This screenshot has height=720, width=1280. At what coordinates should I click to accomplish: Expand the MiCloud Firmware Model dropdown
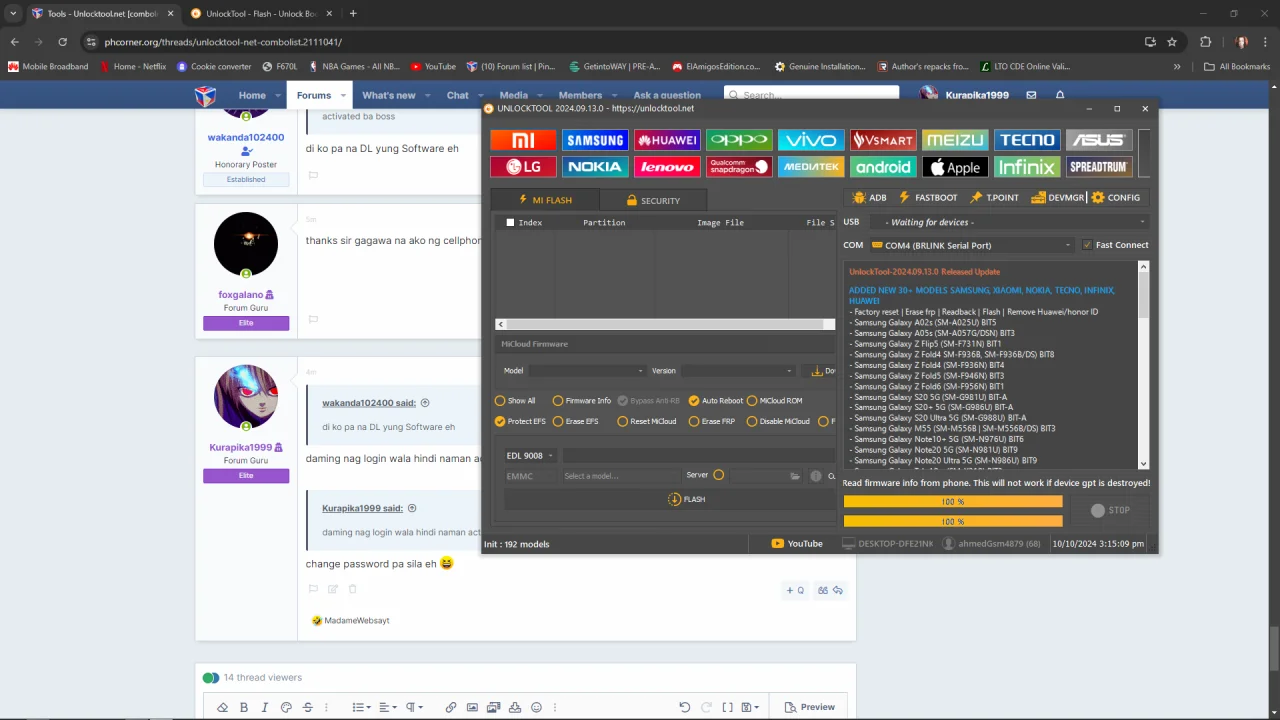586,371
